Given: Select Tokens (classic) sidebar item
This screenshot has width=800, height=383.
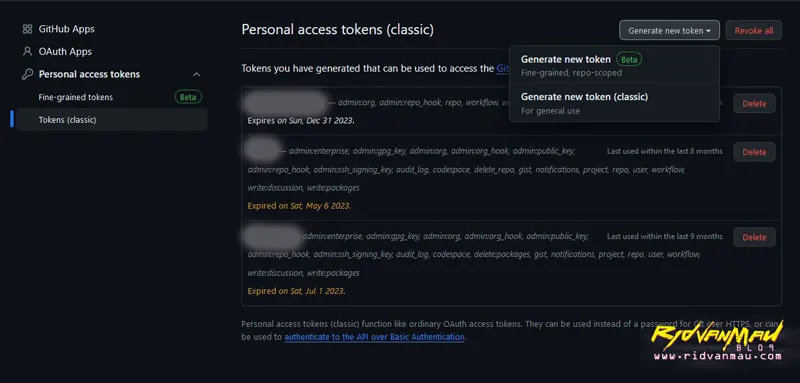Looking at the screenshot, I should click(112, 120).
